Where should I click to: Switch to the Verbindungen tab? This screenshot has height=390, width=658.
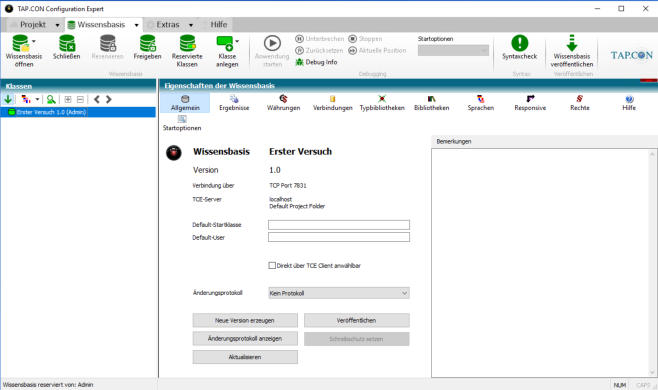[x=333, y=103]
